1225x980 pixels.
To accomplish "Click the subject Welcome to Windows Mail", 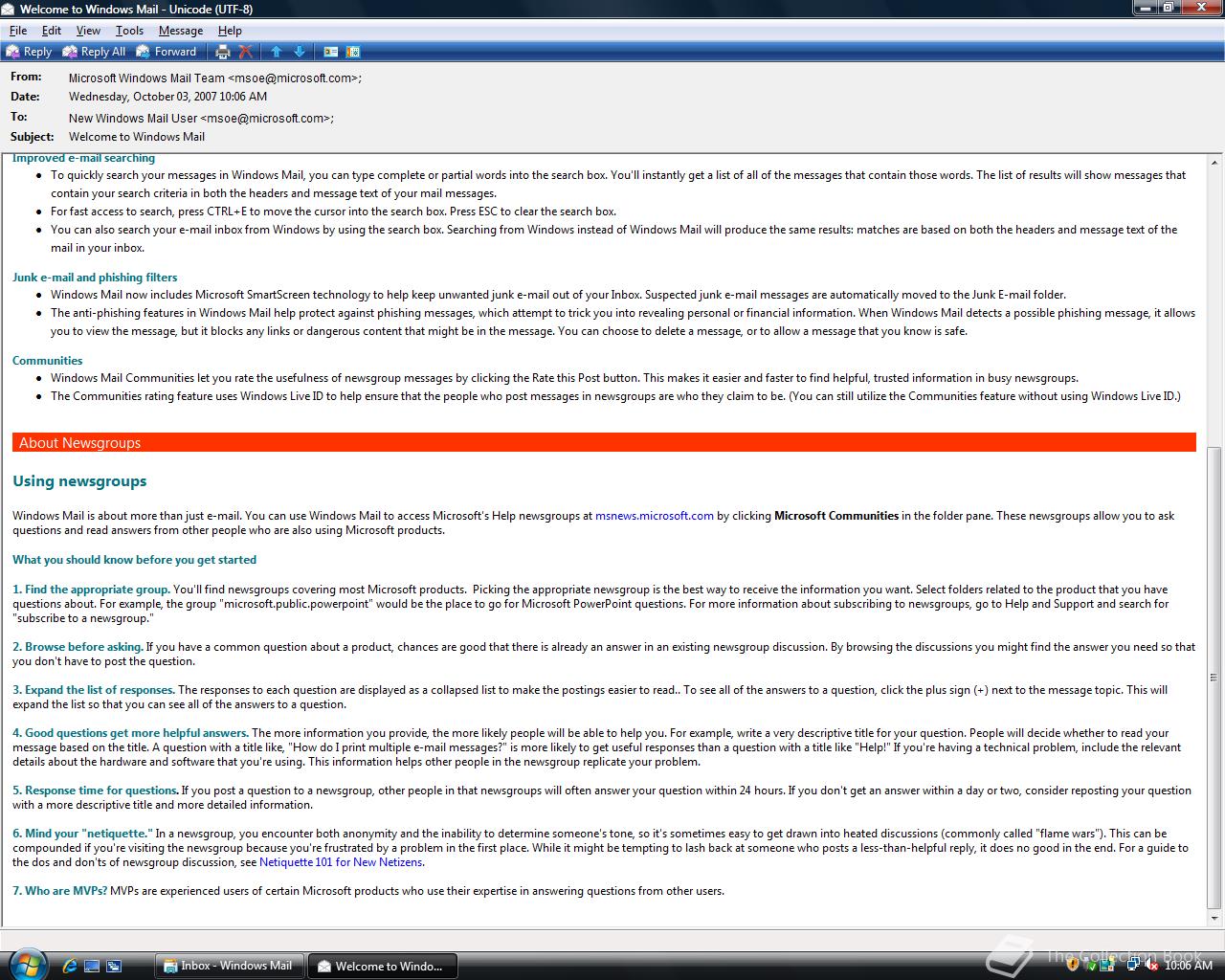I will coord(137,137).
